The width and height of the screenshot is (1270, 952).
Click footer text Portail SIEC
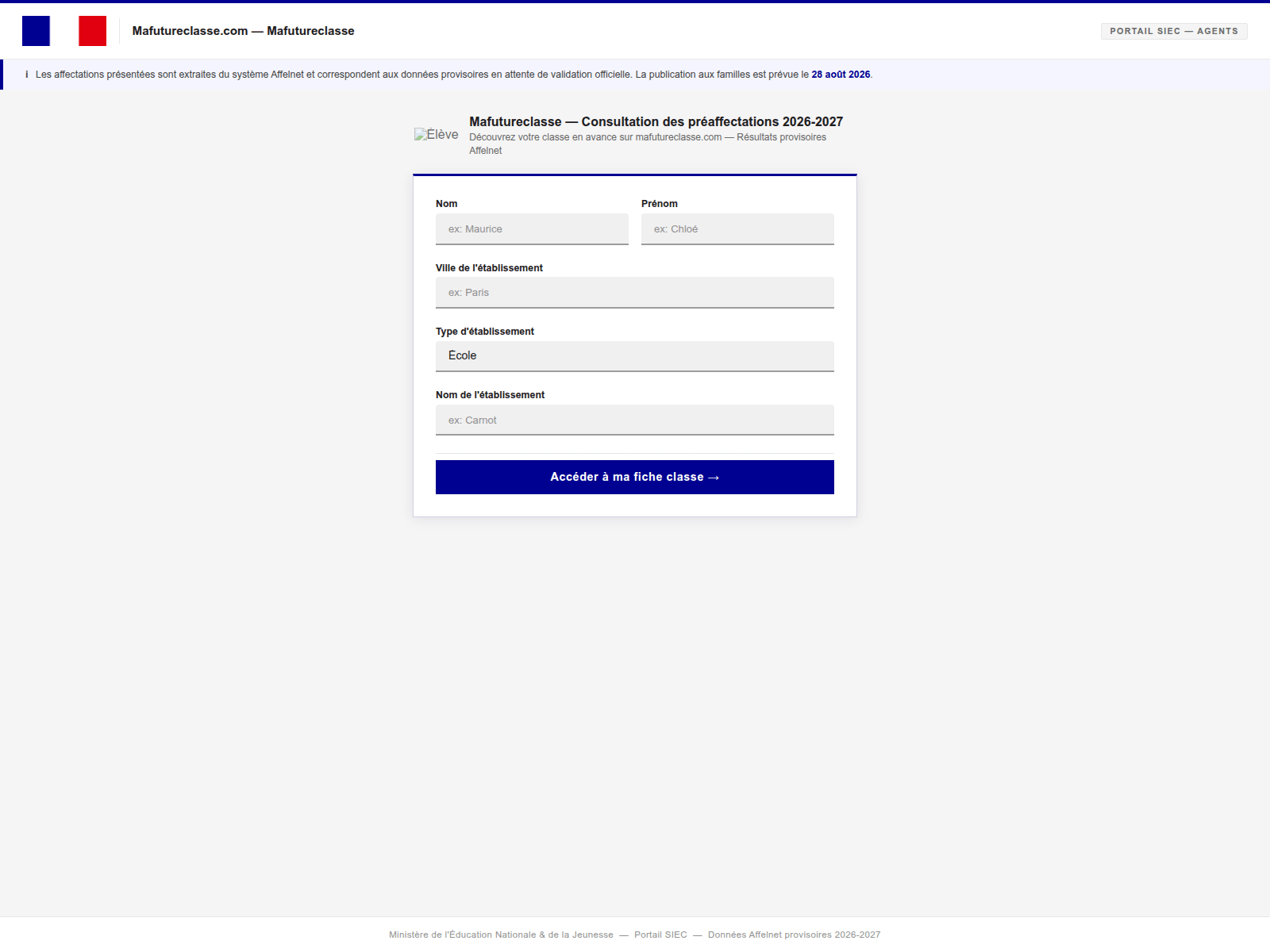(x=660, y=935)
